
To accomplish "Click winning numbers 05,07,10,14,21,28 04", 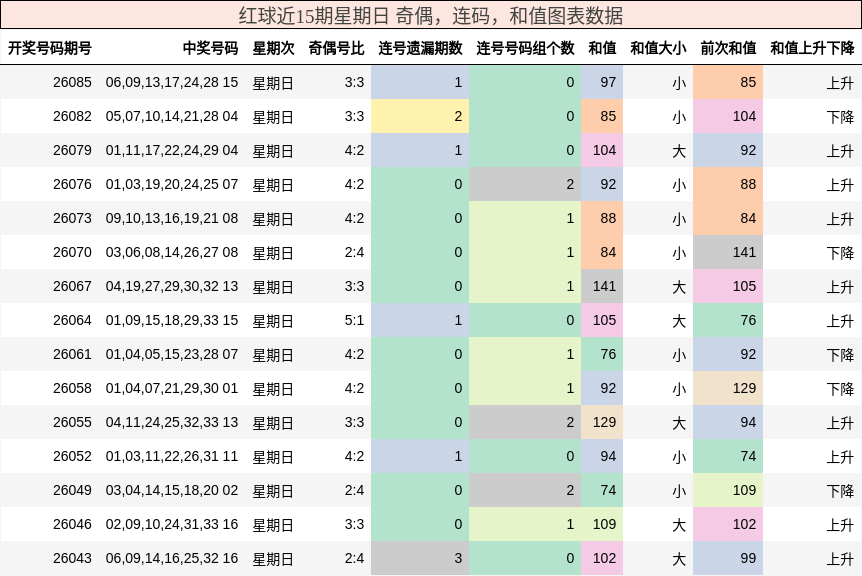I will pyautogui.click(x=172, y=117).
